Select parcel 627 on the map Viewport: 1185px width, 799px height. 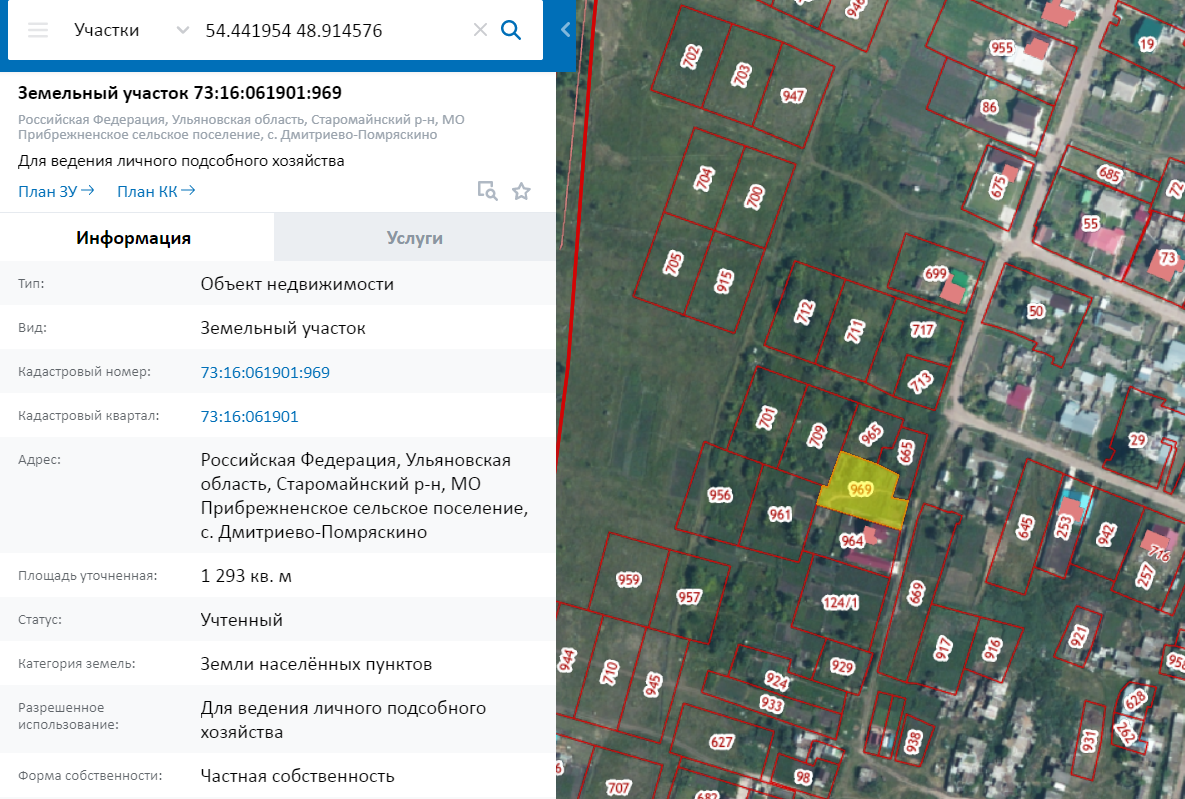click(x=722, y=742)
